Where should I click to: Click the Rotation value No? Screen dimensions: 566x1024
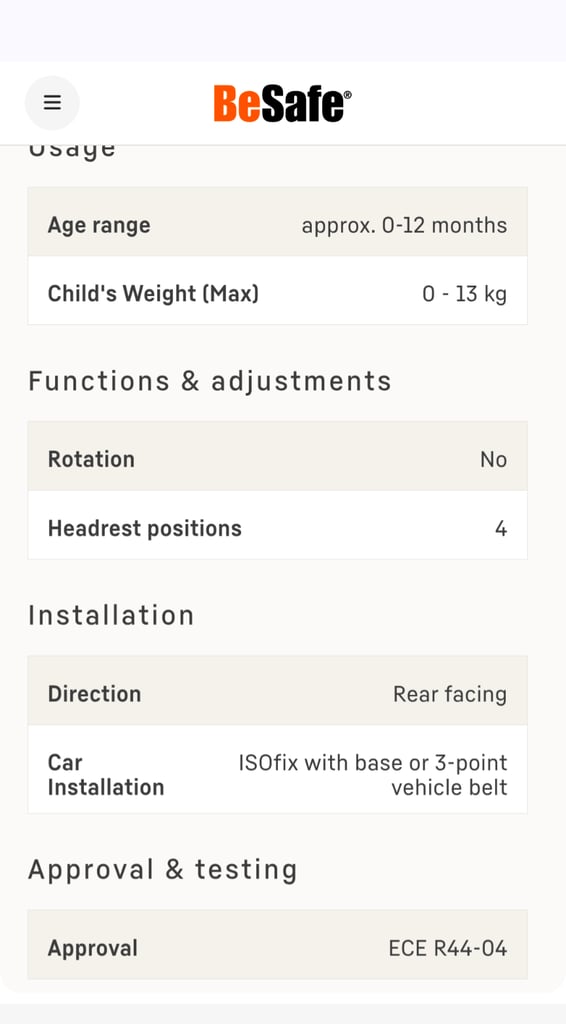point(494,460)
